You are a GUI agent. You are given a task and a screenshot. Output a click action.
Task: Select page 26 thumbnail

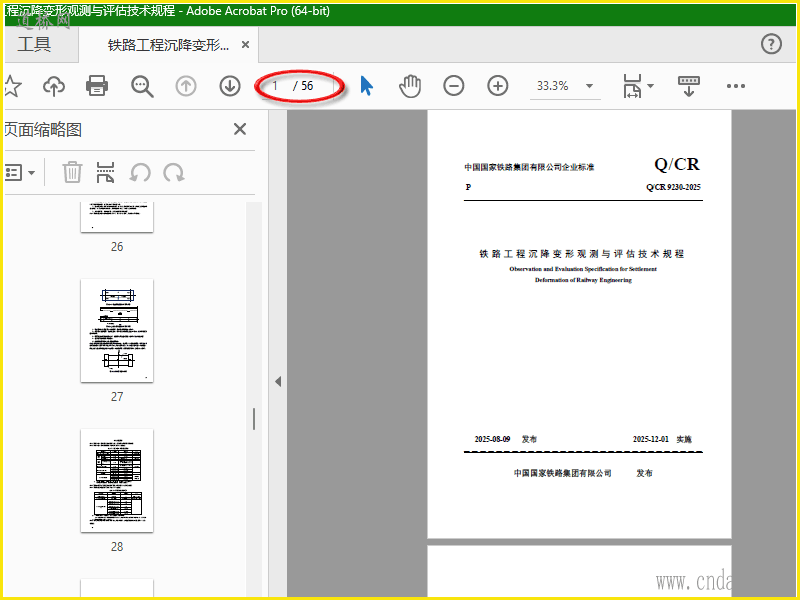click(117, 217)
